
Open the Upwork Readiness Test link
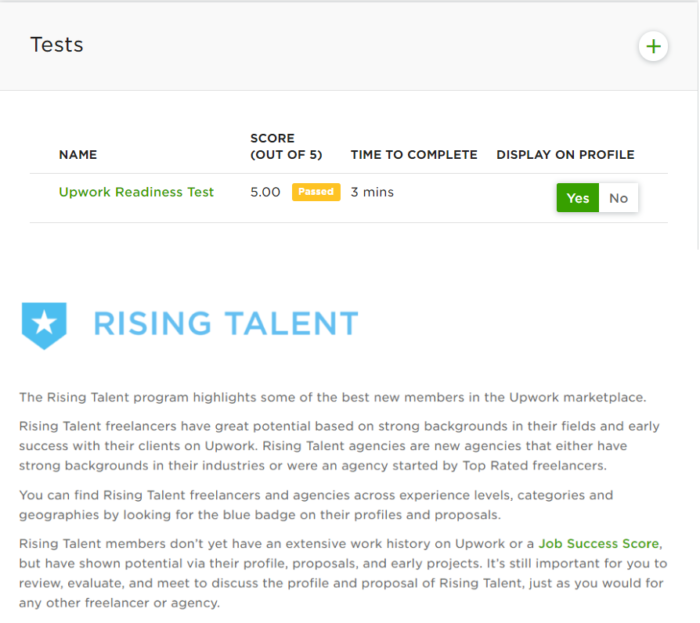136,192
